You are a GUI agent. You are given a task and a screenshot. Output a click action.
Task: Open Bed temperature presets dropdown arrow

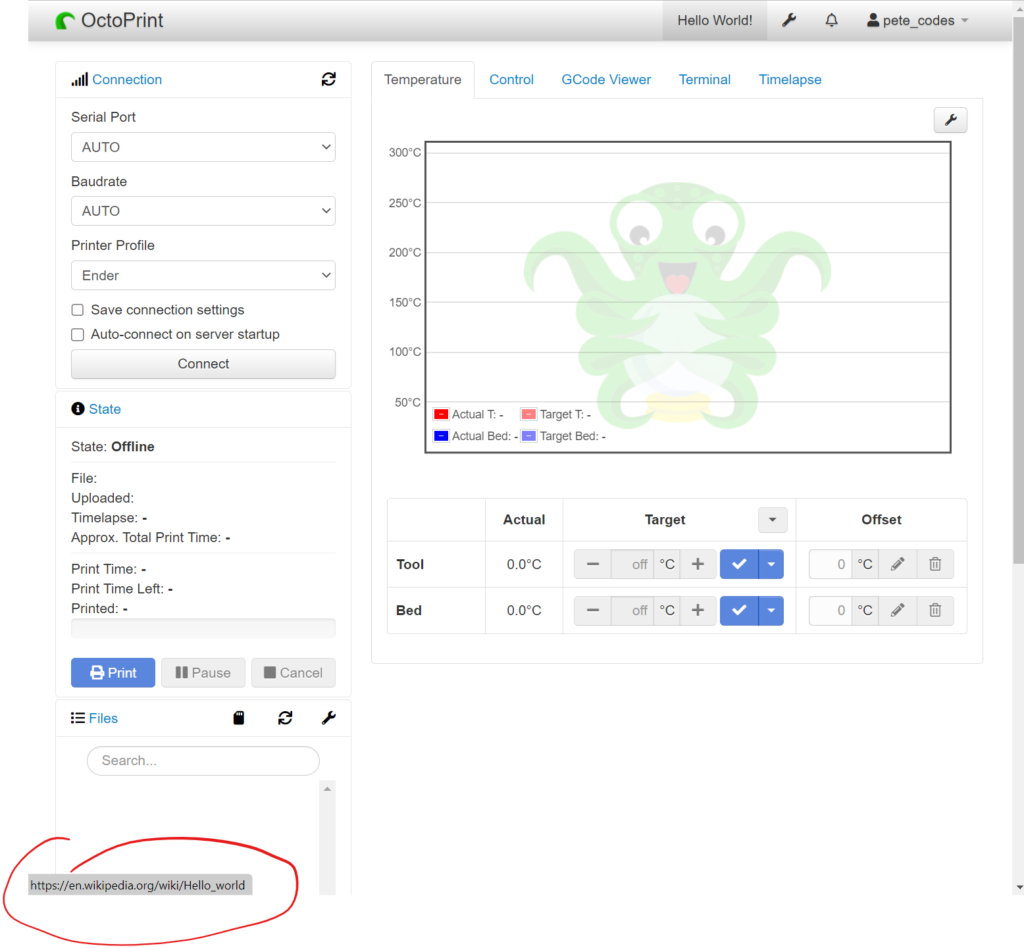[771, 610]
